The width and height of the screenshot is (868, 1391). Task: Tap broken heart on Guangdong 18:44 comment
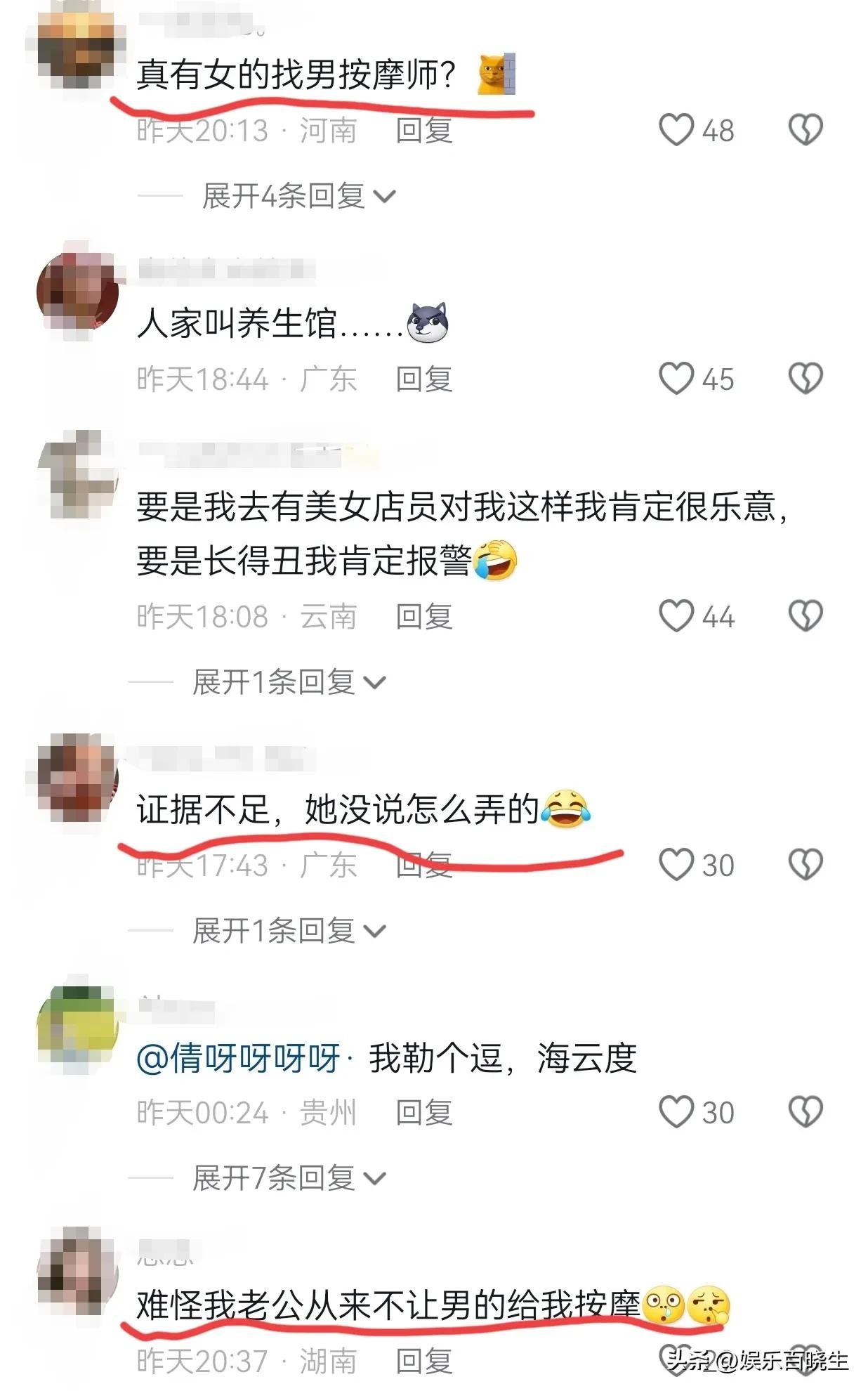[805, 379]
